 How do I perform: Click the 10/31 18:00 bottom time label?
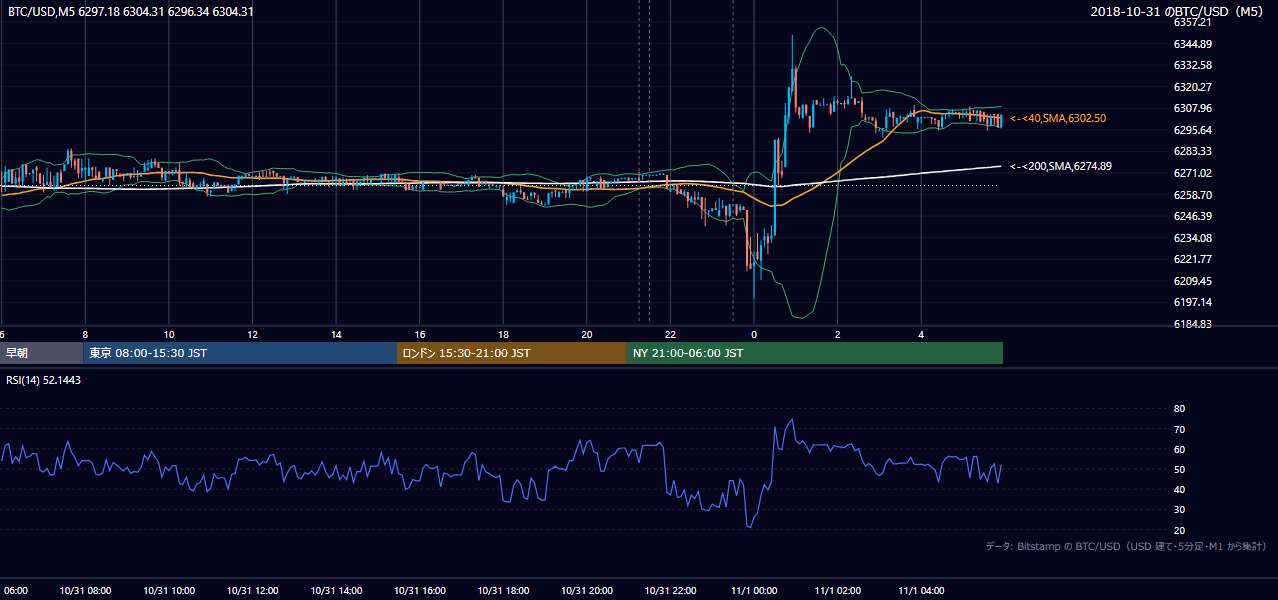503,591
